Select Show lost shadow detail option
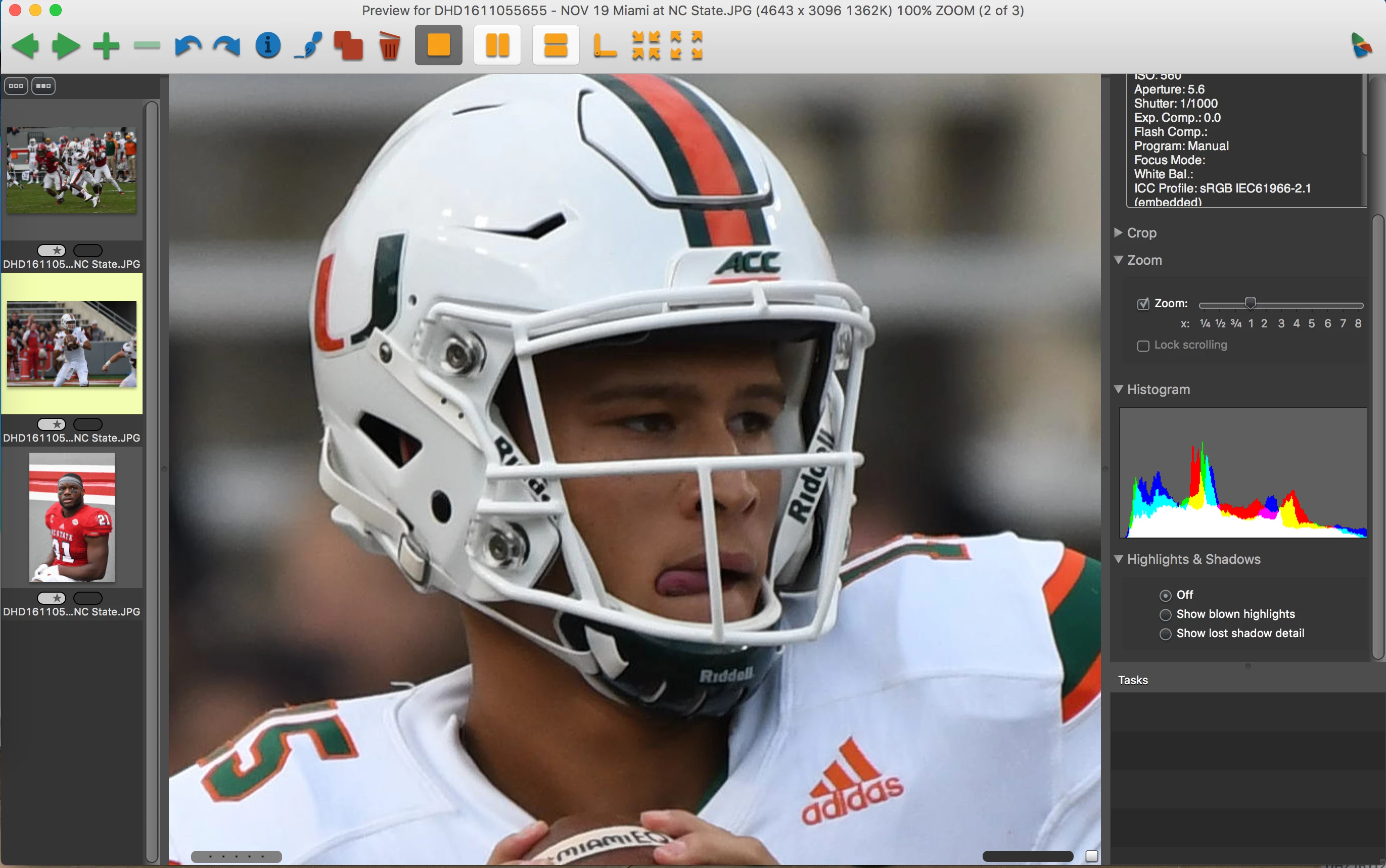 (x=1165, y=634)
